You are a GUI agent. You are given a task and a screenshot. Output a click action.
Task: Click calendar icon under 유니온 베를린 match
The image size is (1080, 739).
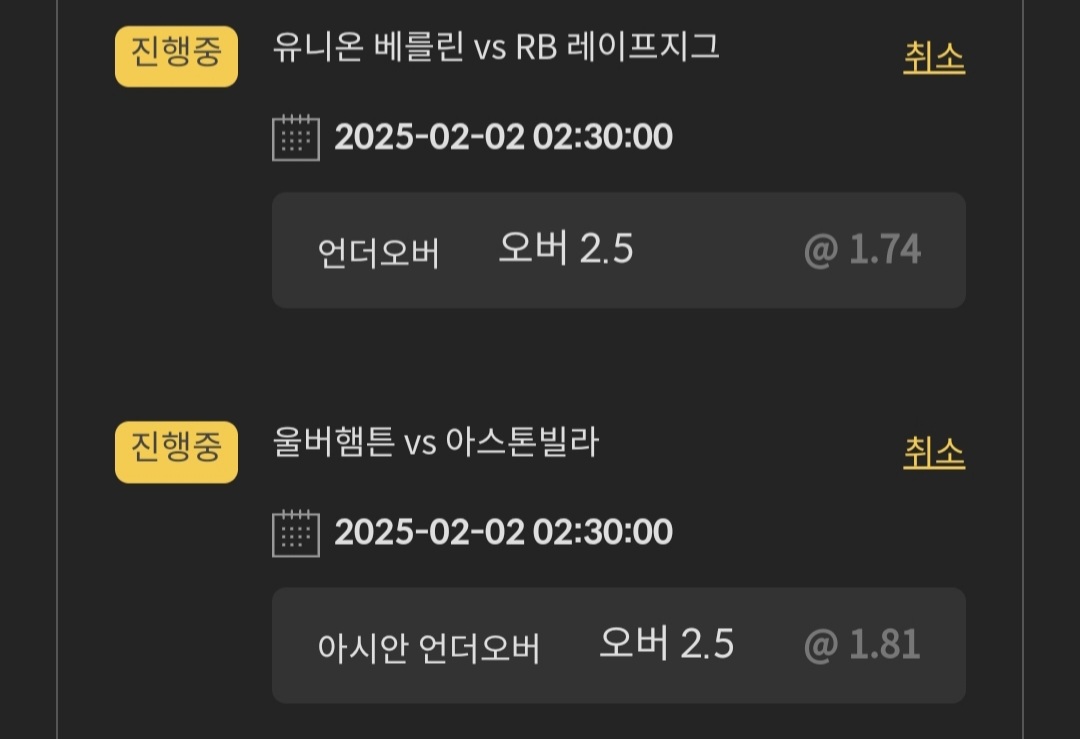296,138
